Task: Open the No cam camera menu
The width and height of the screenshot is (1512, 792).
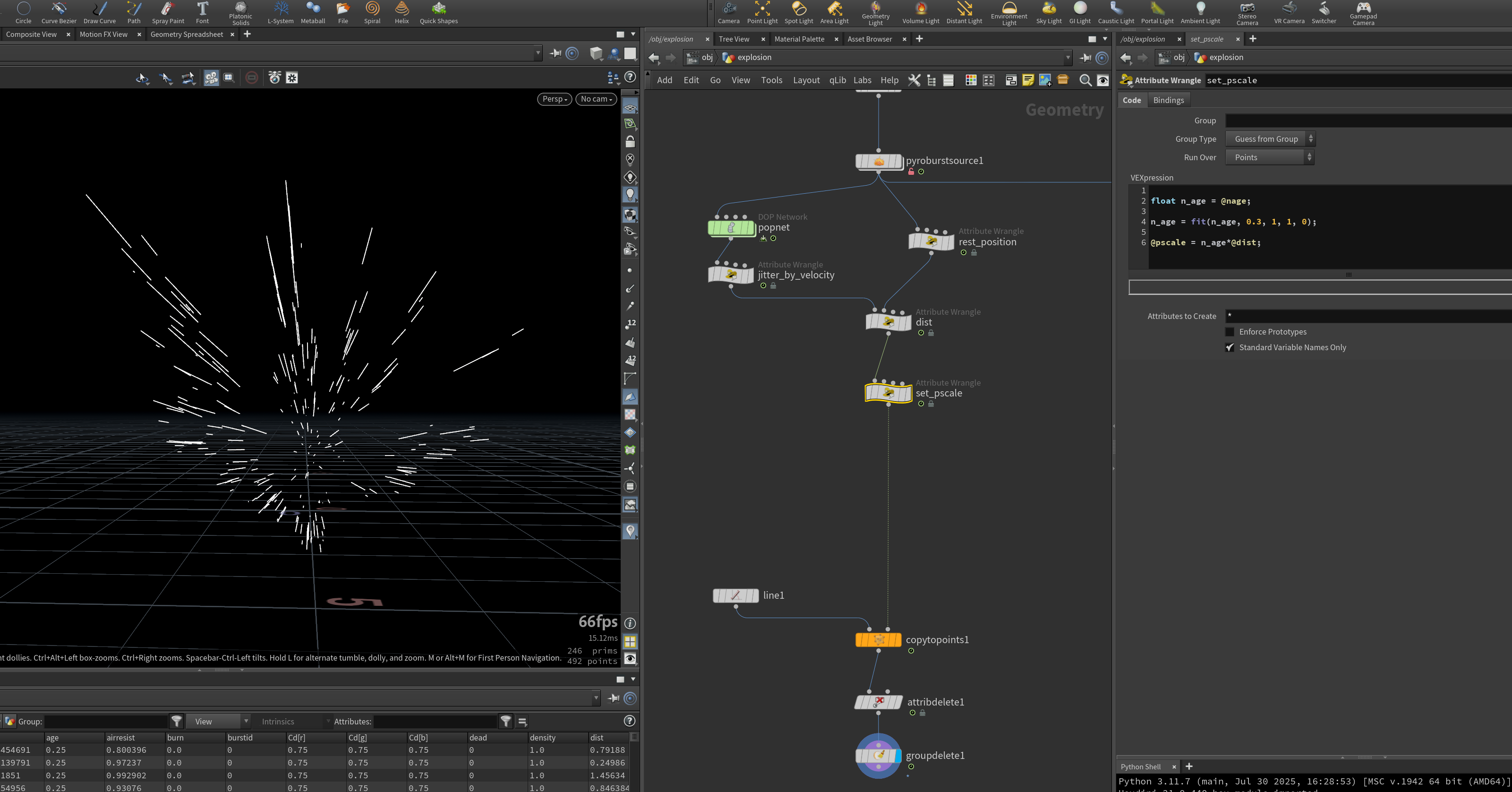Action: coord(596,99)
